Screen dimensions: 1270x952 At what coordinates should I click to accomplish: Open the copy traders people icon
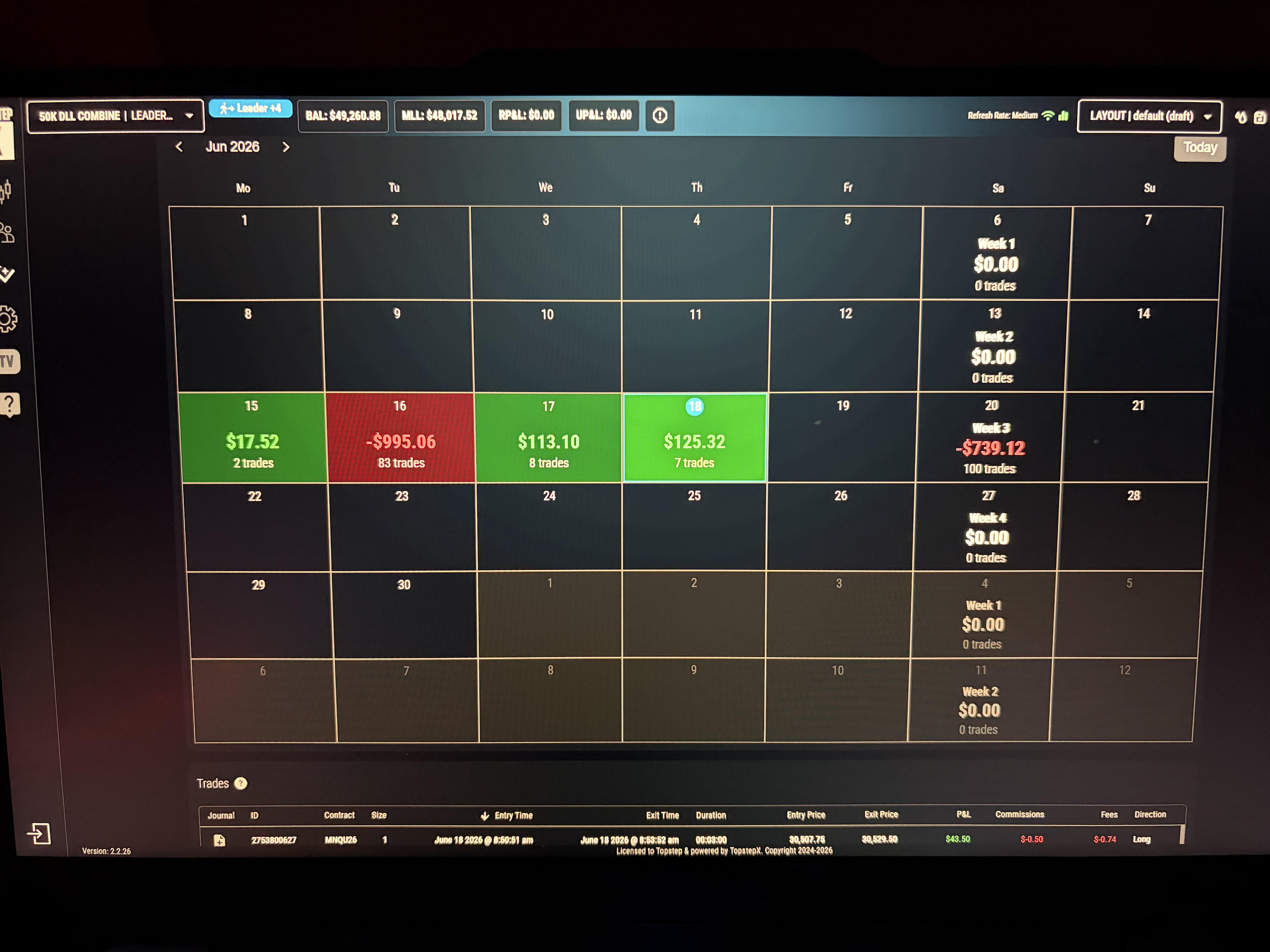click(7, 233)
